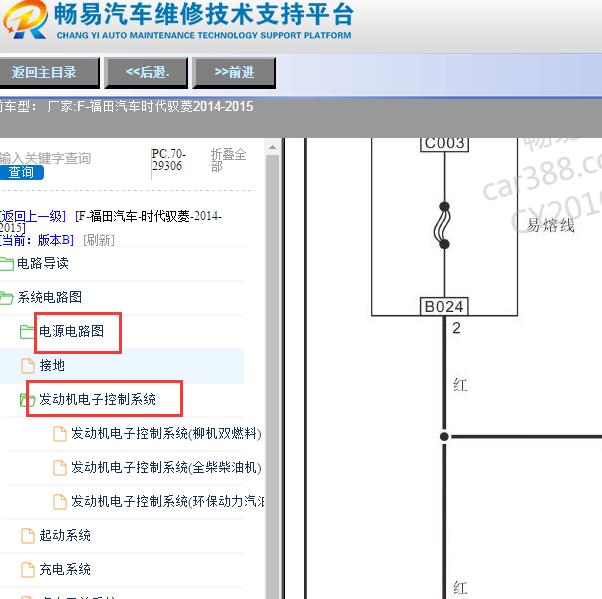Select the 系统电路图 tree entry
Image resolution: width=602 pixels, height=599 pixels.
(50, 297)
